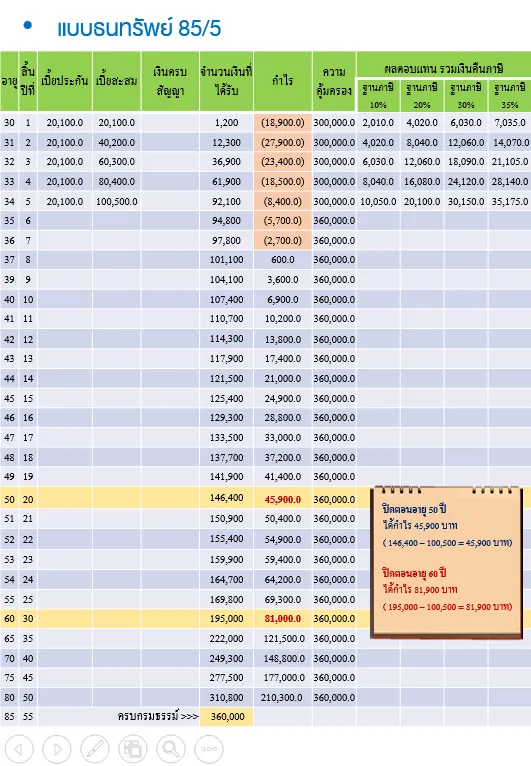Click profit value 210,300.0
This screenshot has width=531, height=766.
[281, 698]
